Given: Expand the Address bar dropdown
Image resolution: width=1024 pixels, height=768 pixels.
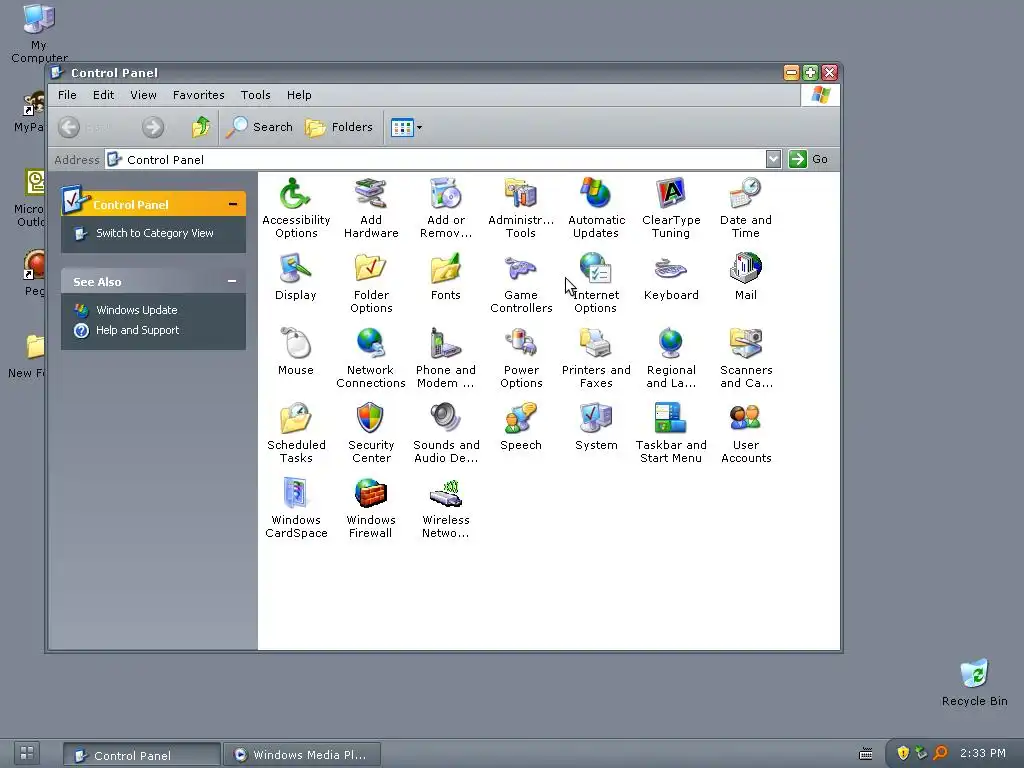Looking at the screenshot, I should [773, 159].
